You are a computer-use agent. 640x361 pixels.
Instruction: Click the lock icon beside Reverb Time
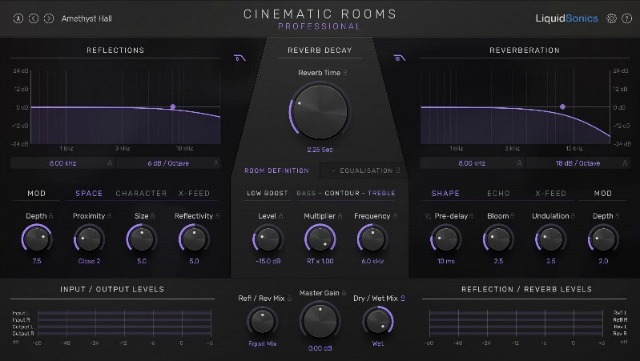345,73
